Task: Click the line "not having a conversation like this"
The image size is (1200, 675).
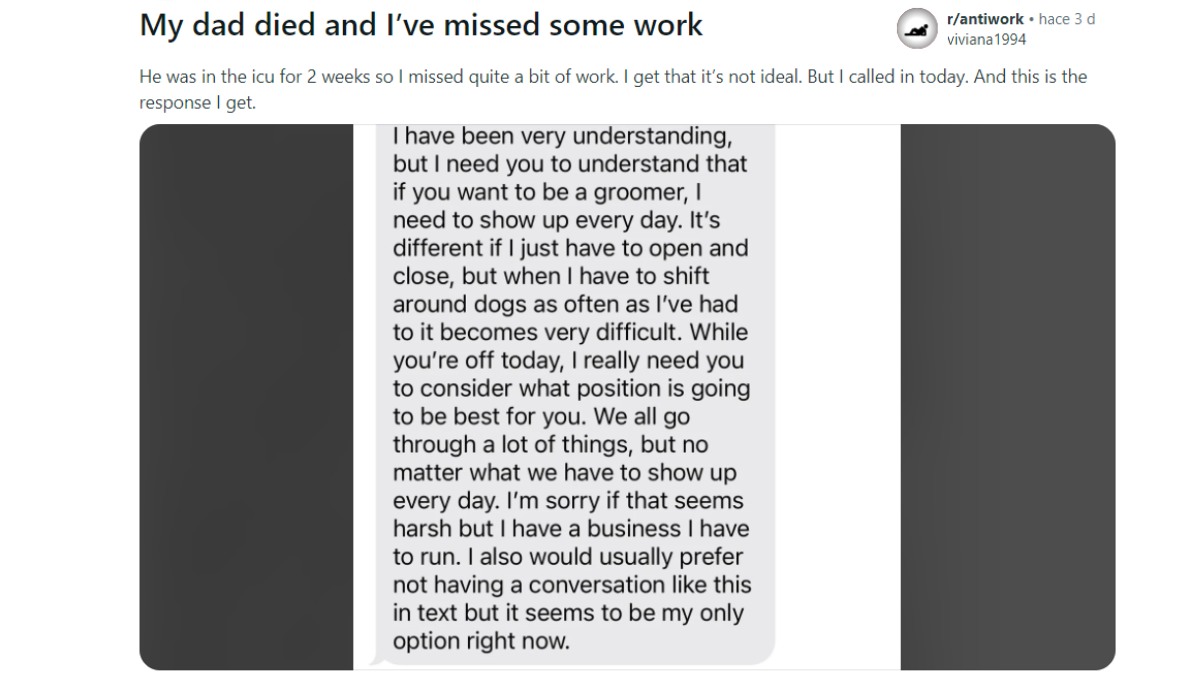Action: [x=571, y=585]
